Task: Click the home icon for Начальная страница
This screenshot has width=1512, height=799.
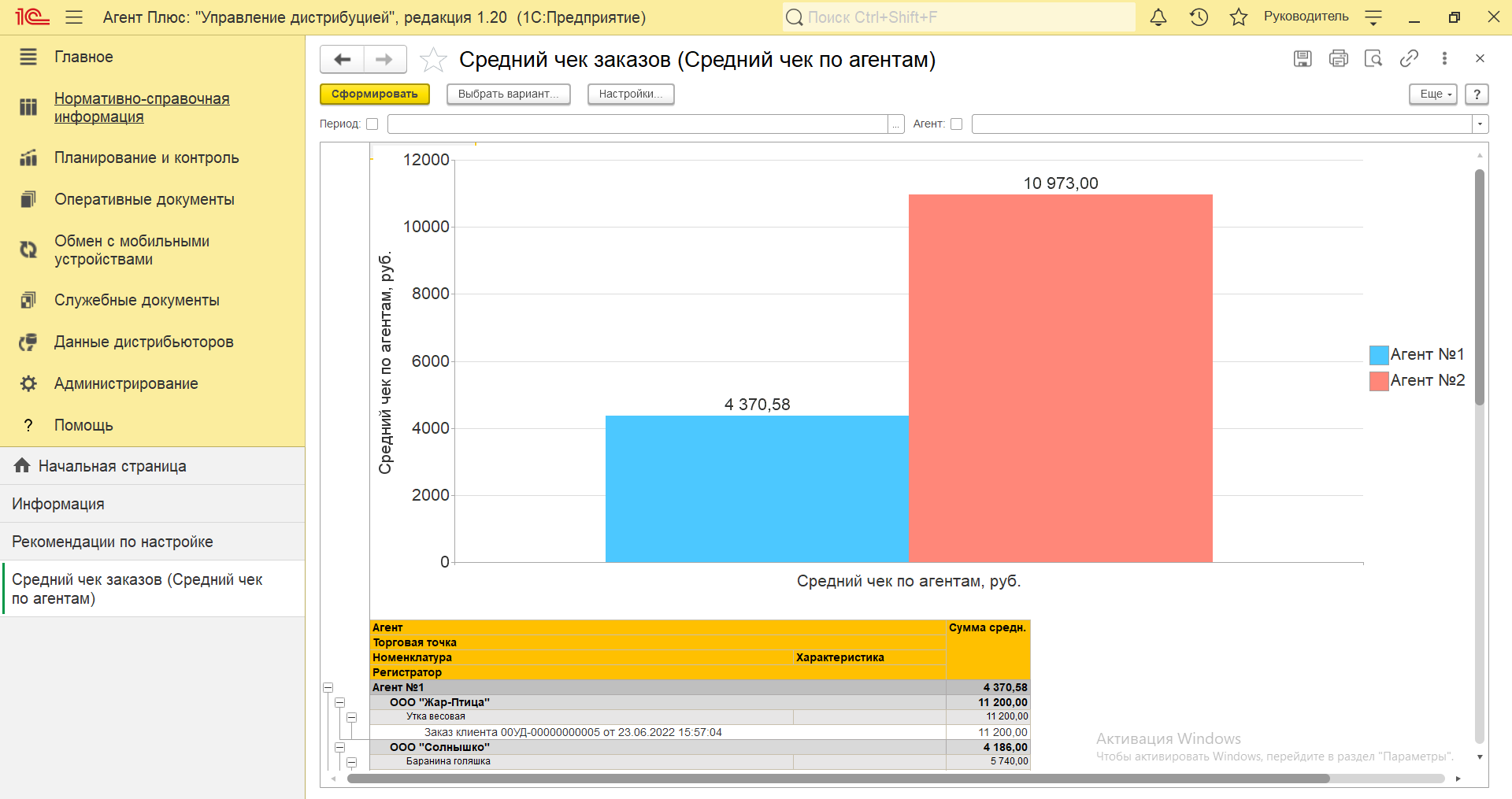Action: [x=22, y=465]
